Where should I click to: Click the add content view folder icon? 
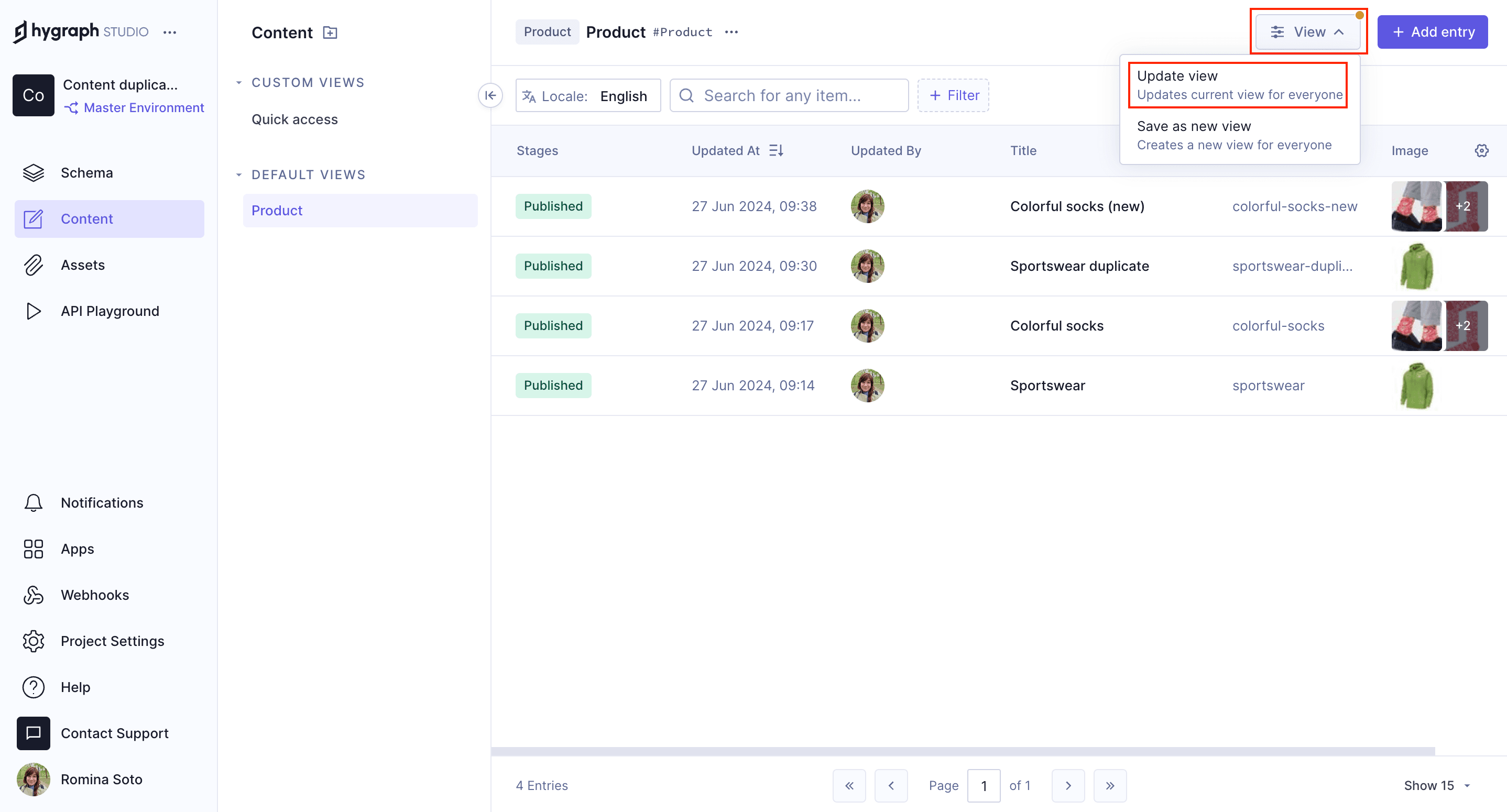pos(330,33)
